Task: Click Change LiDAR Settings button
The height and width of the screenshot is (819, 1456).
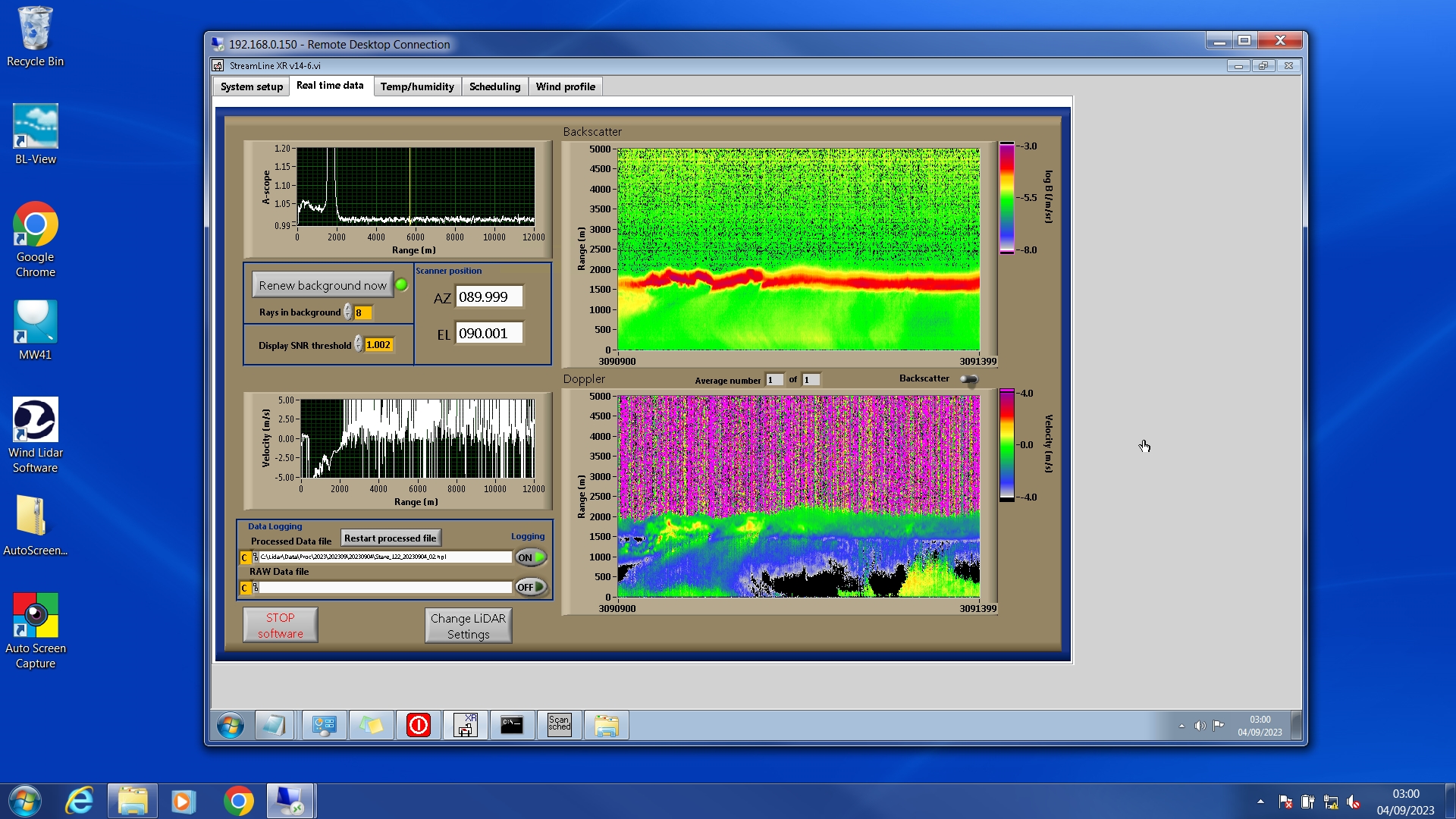Action: [468, 626]
